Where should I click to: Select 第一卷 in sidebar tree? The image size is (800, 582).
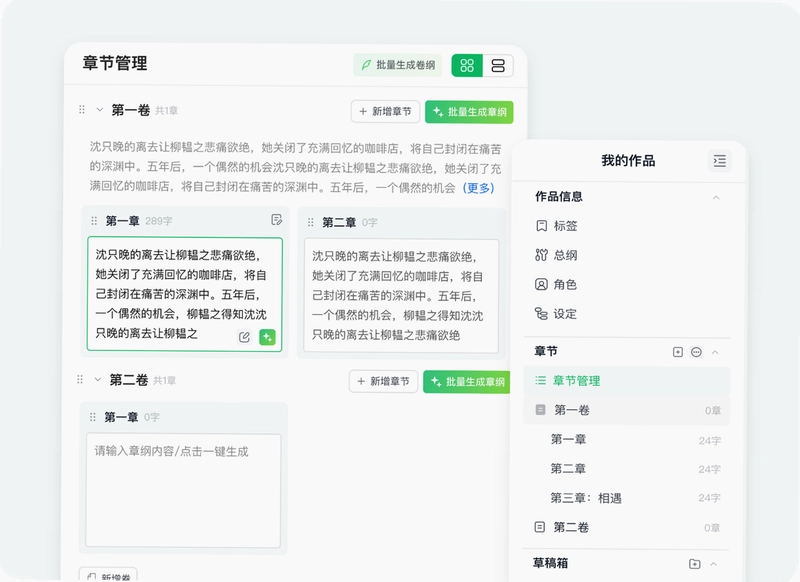(627, 410)
